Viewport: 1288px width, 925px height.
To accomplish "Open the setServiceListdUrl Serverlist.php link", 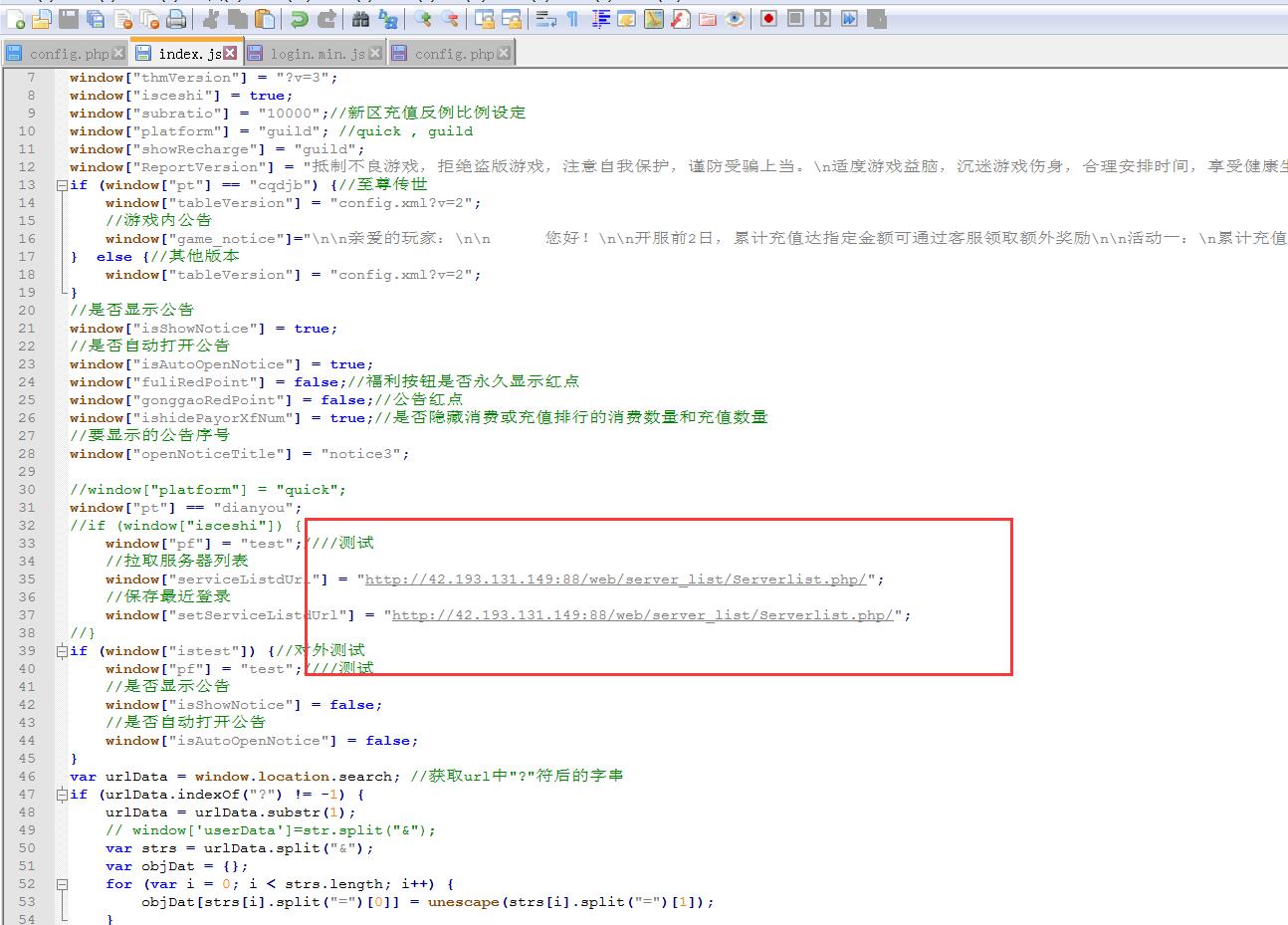I will [642, 615].
